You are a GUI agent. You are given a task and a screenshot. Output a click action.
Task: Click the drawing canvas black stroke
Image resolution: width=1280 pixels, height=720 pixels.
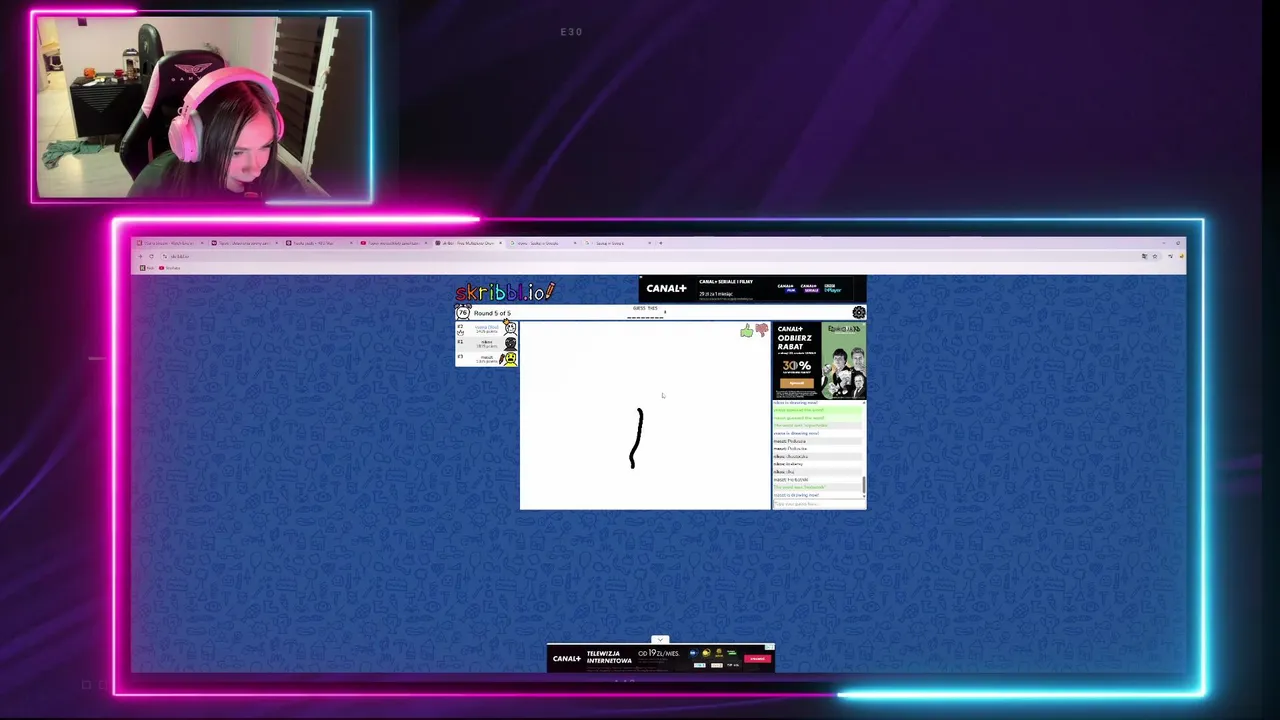pyautogui.click(x=636, y=438)
